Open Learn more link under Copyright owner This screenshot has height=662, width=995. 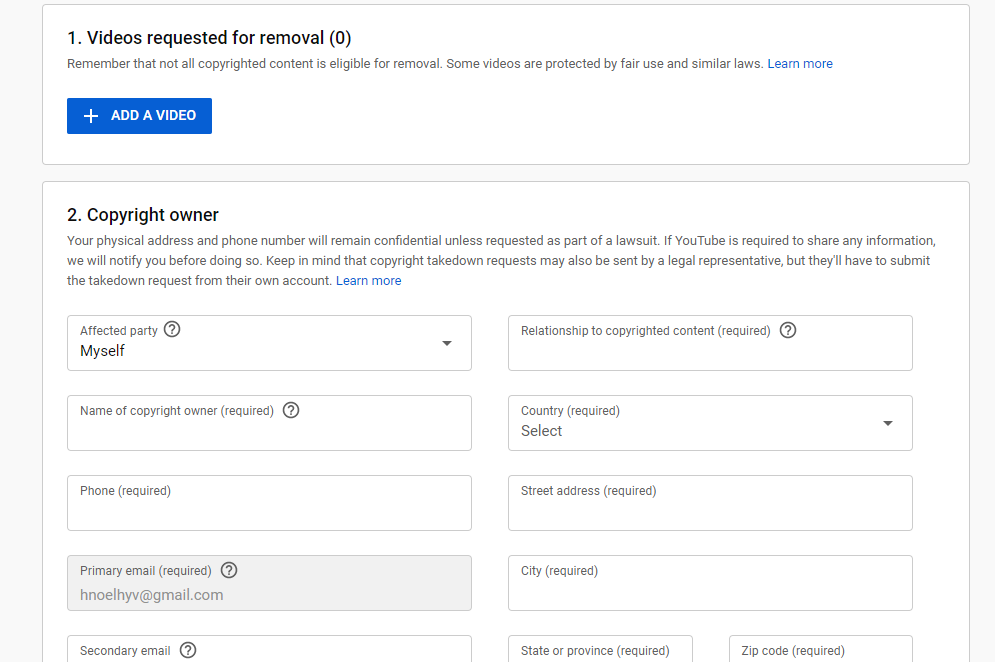pos(368,281)
